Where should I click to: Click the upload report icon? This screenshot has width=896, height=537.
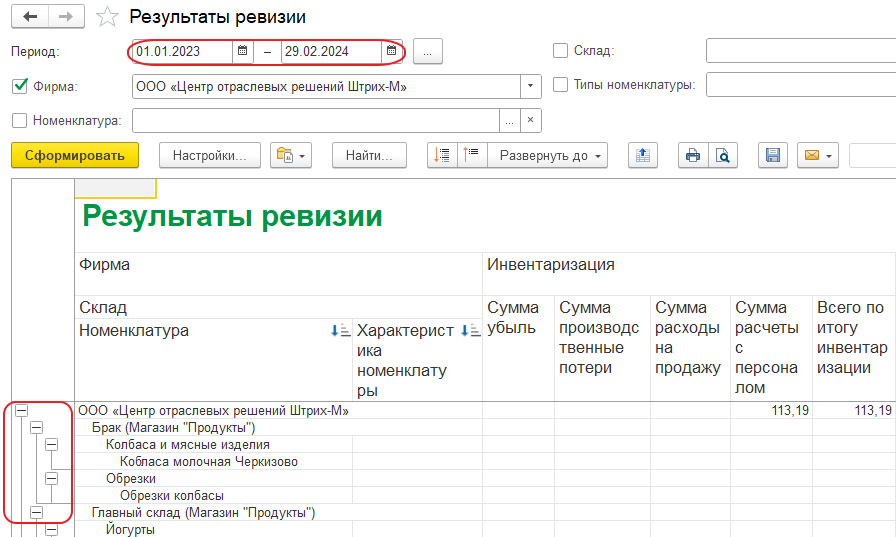[x=643, y=155]
